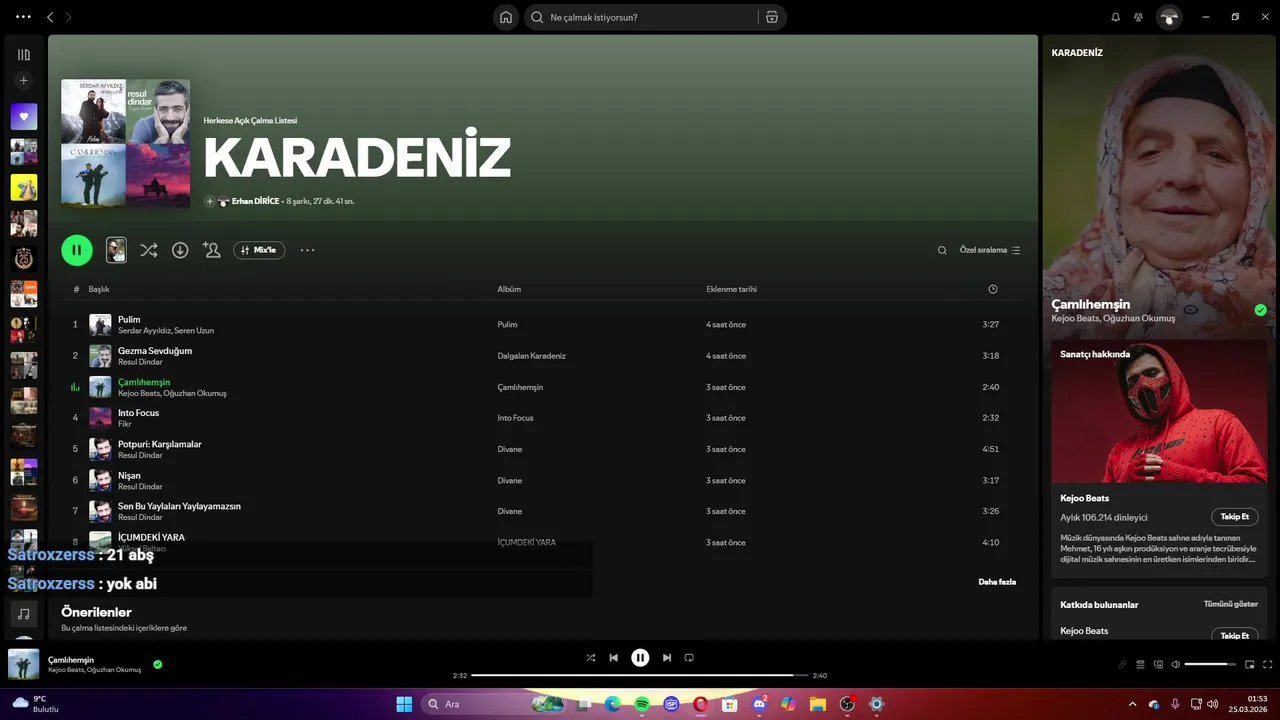1280x720 pixels.
Task: Sort by the duration clock icon
Action: click(993, 289)
